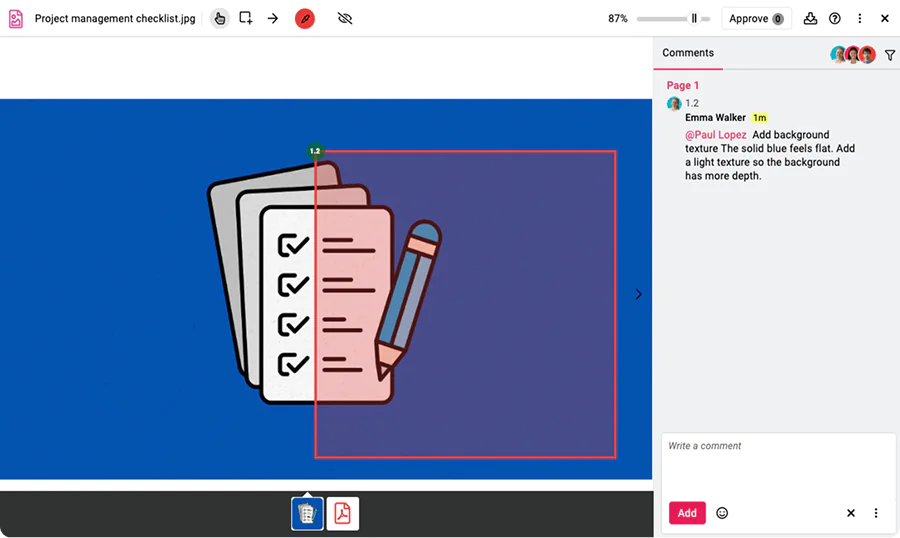Select the checklist image thumbnail
The image size is (900, 538).
tap(307, 513)
